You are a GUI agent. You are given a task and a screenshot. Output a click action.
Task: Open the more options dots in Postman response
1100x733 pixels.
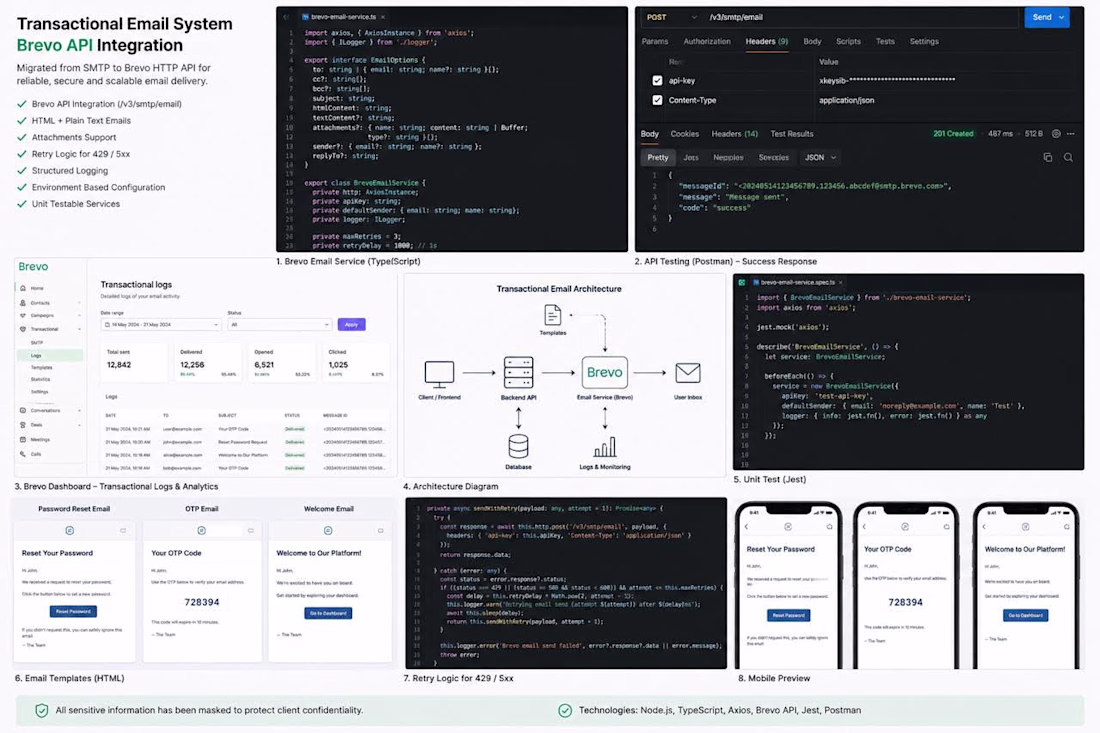pos(1071,134)
